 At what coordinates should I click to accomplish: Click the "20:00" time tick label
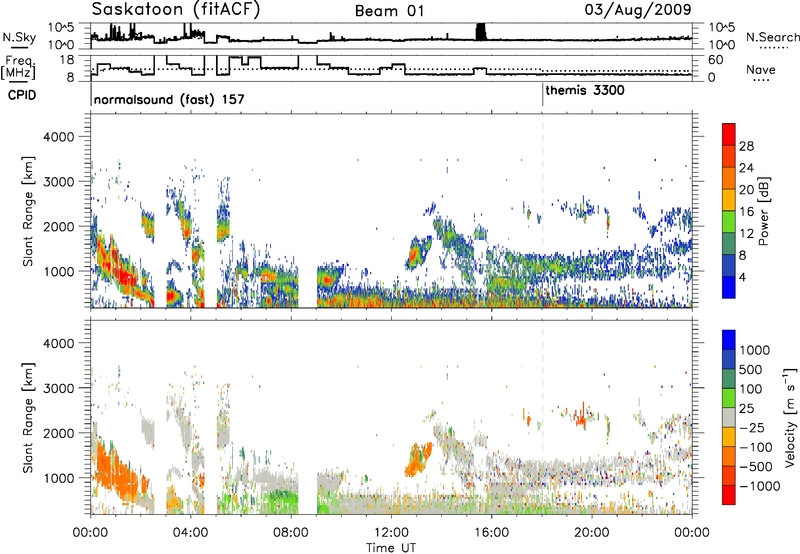(591, 533)
